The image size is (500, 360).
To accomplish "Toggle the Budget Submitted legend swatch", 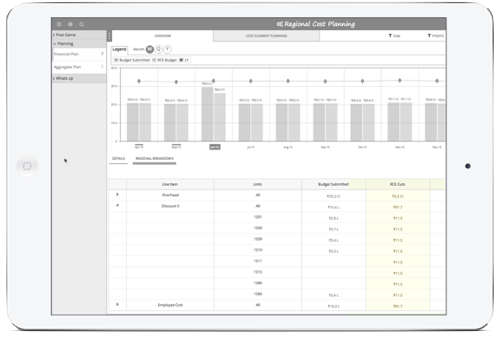I will pyautogui.click(x=116, y=60).
